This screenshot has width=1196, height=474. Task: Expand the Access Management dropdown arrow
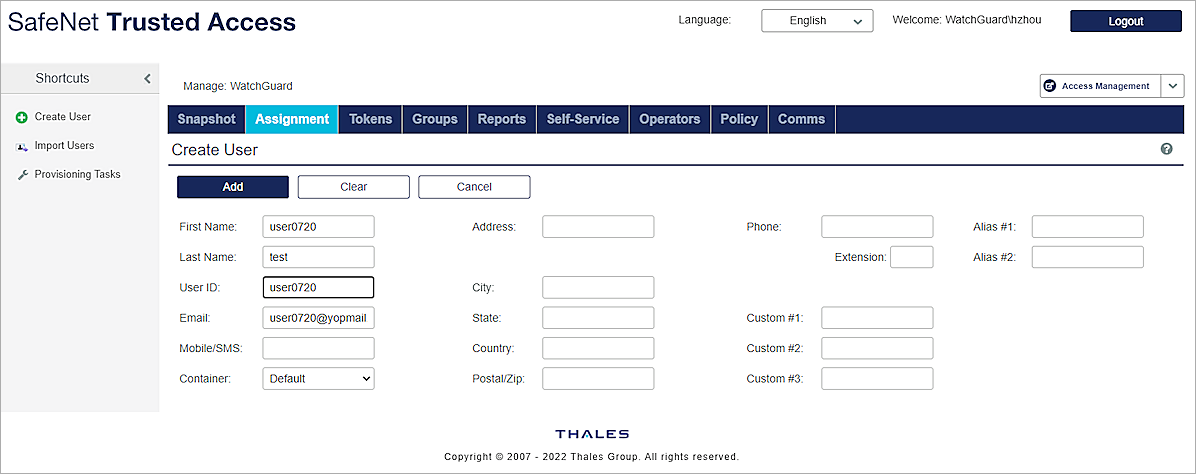pos(1172,86)
